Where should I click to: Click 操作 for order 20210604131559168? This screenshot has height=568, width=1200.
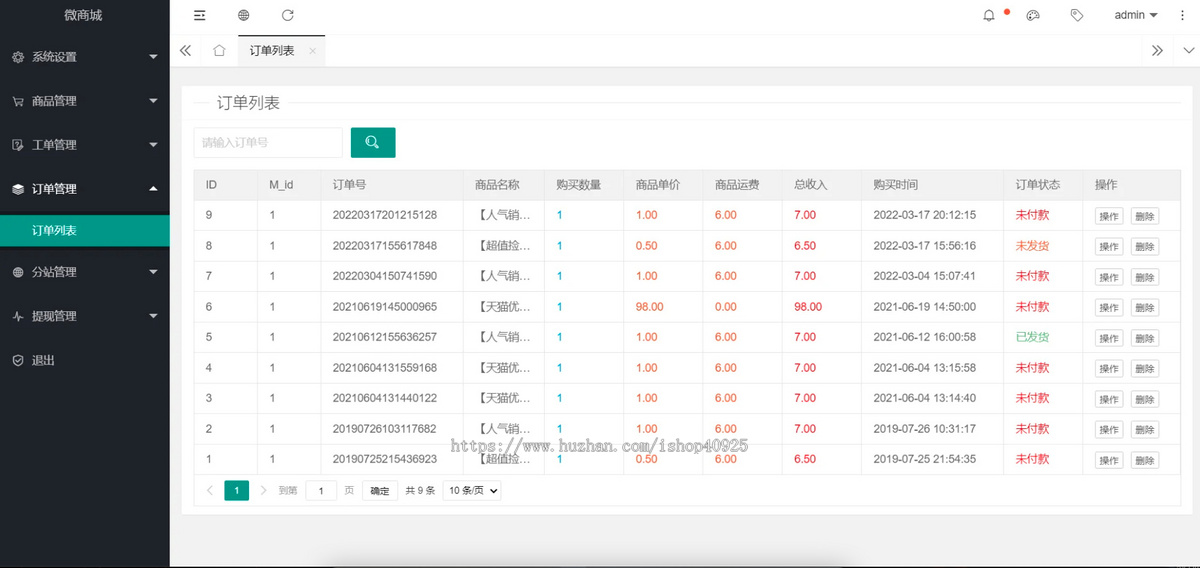coord(1109,369)
